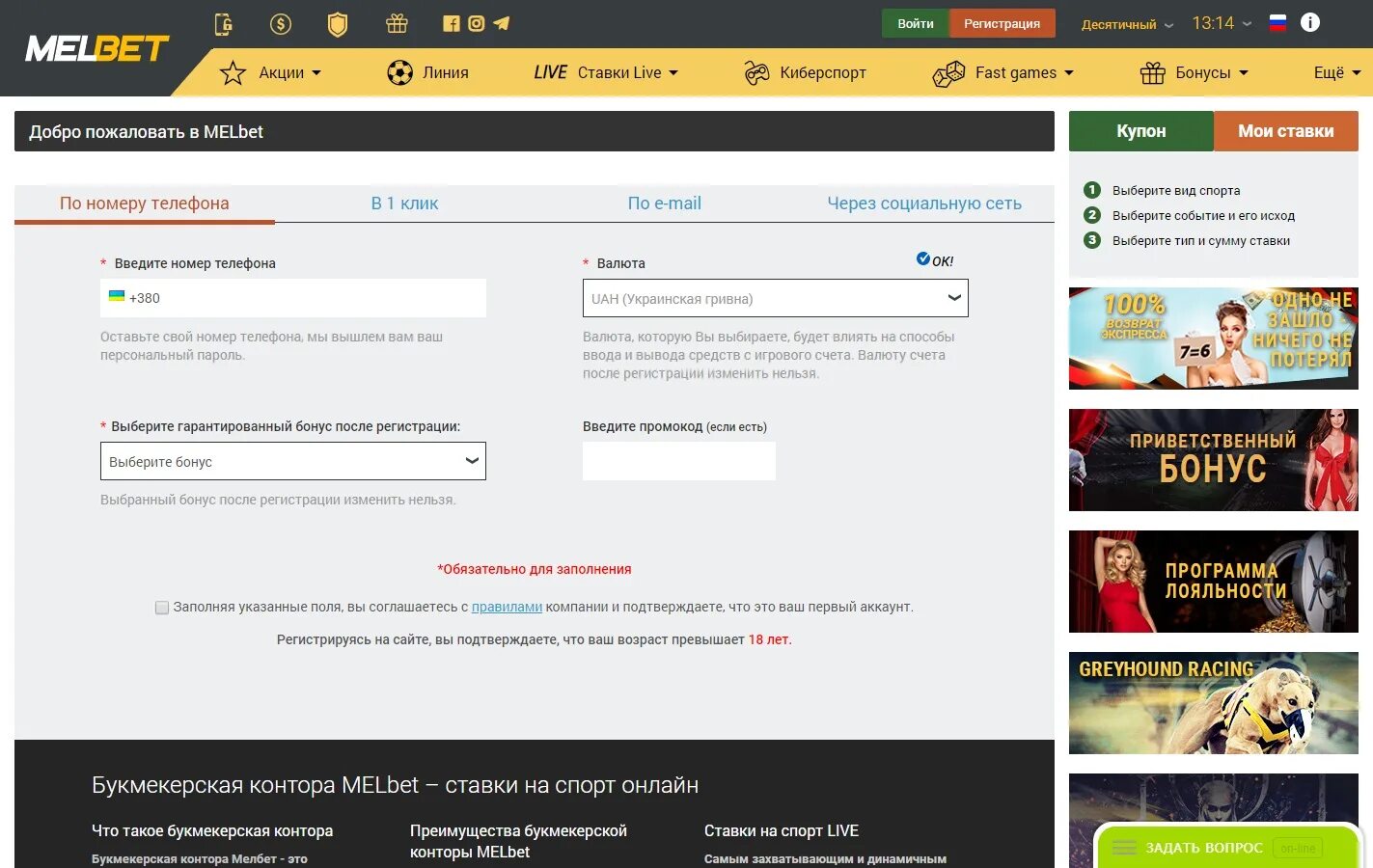The image size is (1373, 868).
Task: Tick the rules agreement checkbox
Action: coord(162,608)
